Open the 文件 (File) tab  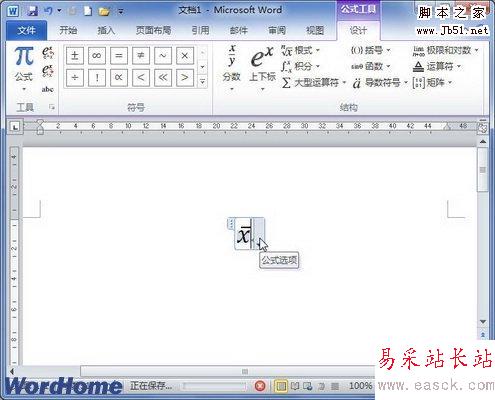pyautogui.click(x=27, y=31)
